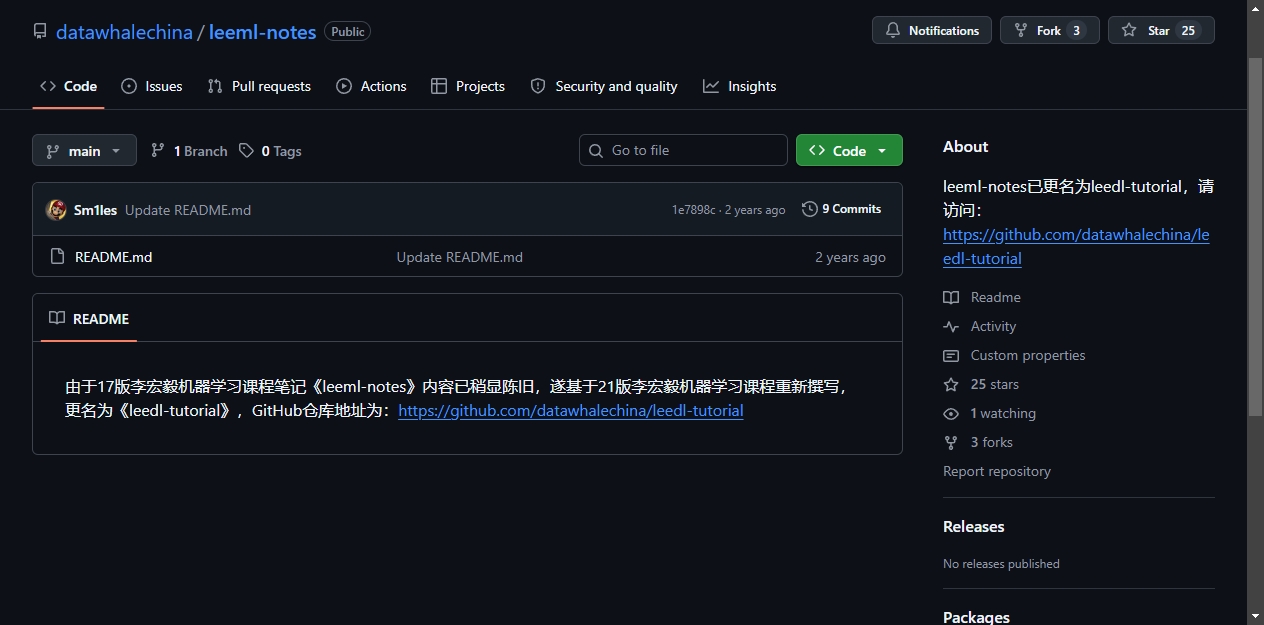
Task: Star the leeml-notes repository
Action: [1161, 30]
